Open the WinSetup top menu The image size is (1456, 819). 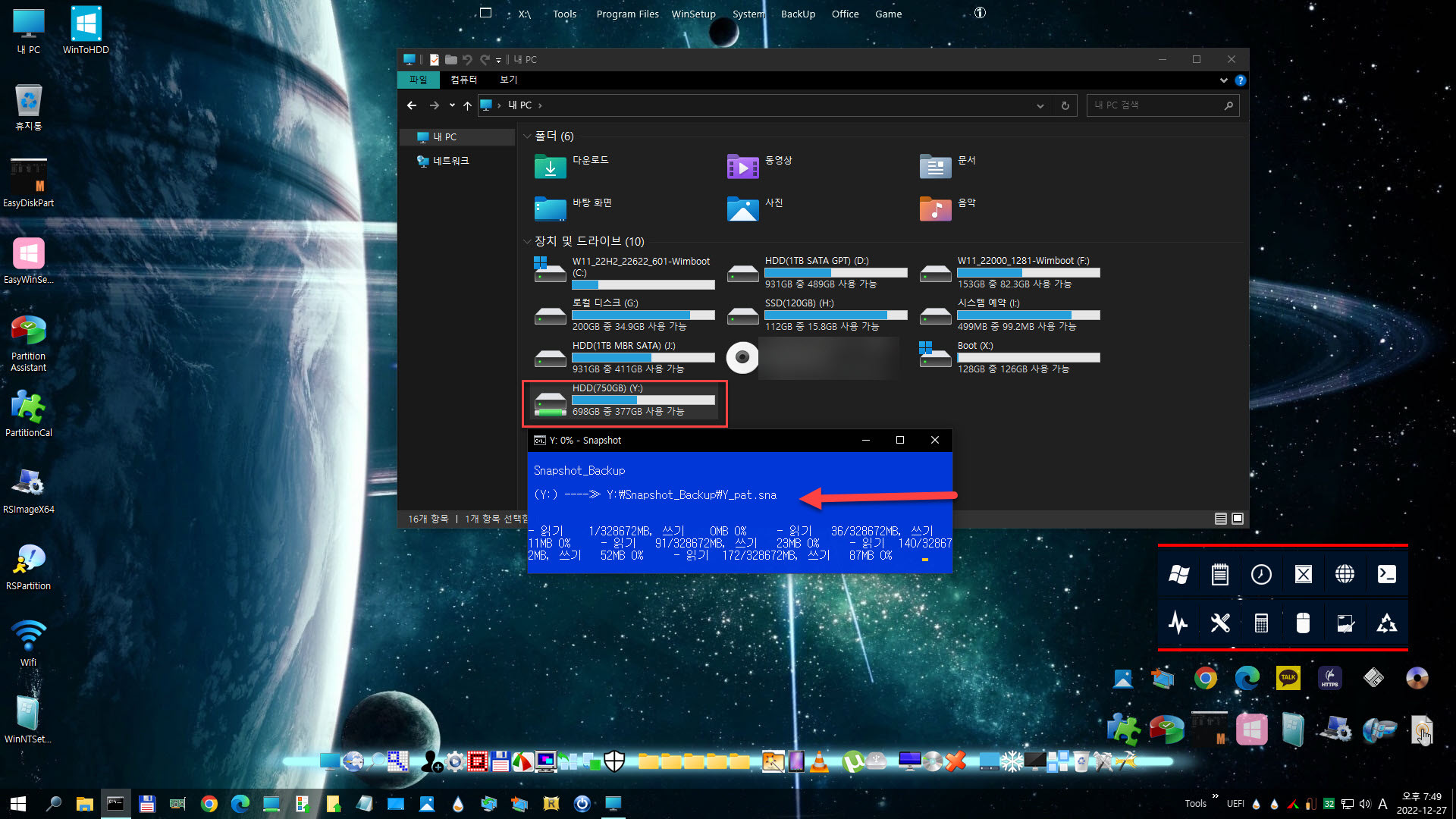click(x=693, y=14)
